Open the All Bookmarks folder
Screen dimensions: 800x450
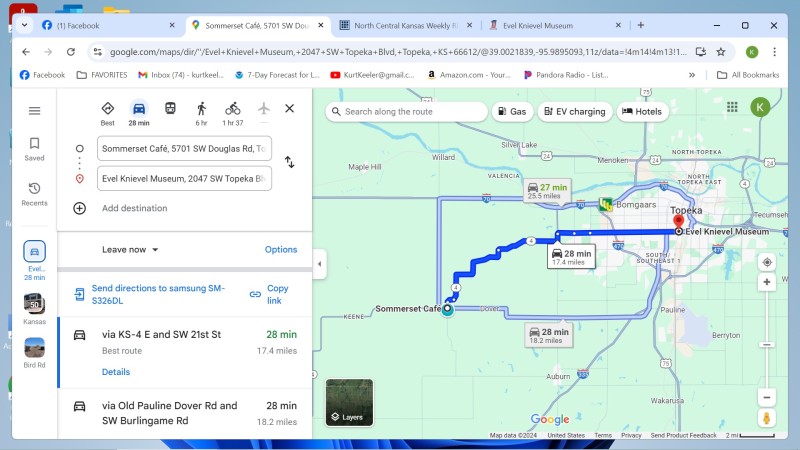pos(748,75)
